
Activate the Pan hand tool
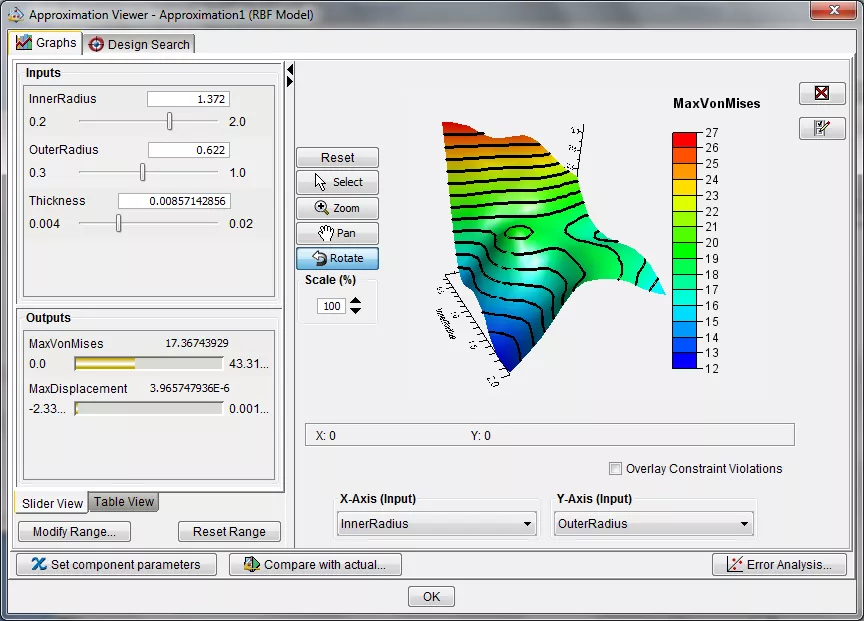337,233
